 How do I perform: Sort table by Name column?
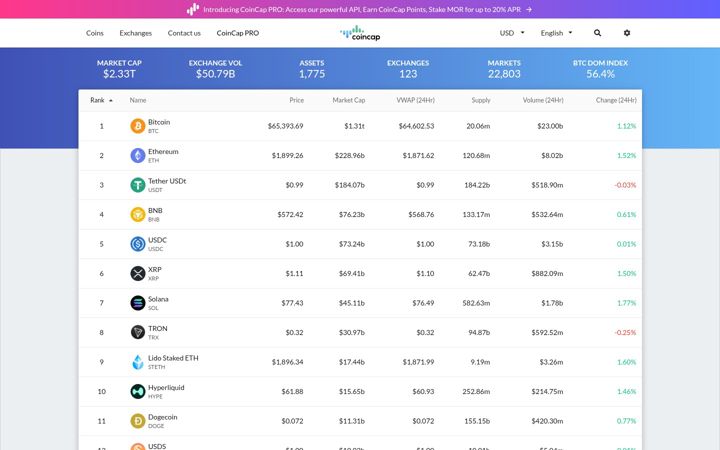click(x=138, y=100)
